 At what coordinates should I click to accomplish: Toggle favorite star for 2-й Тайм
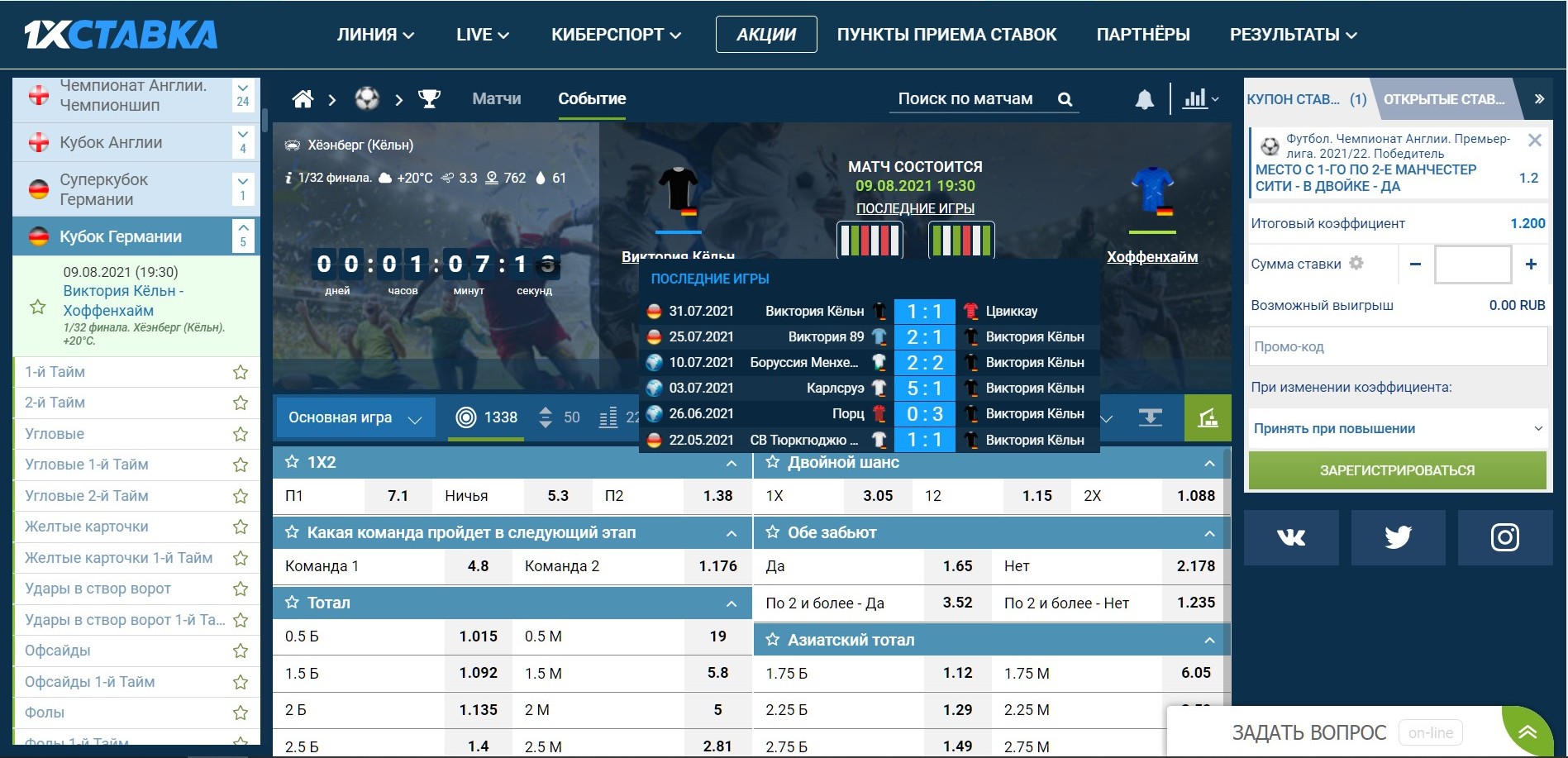pos(241,403)
